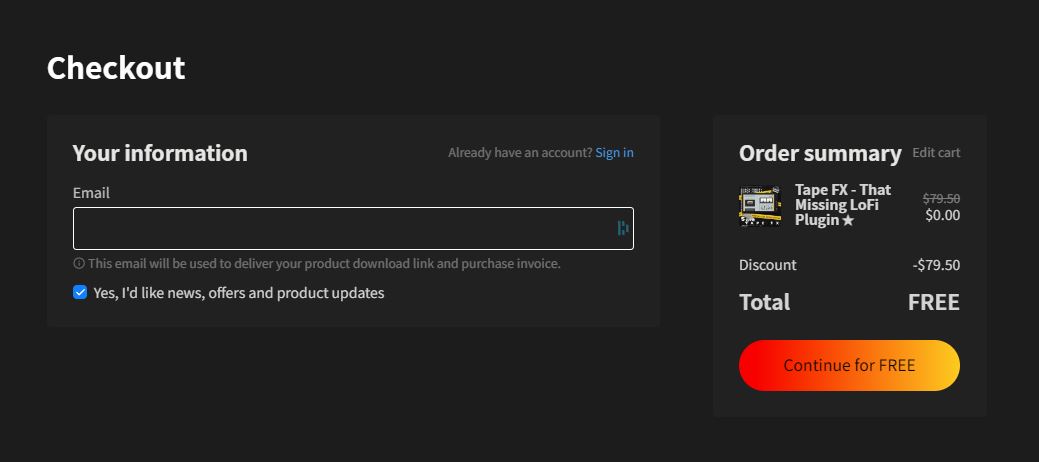1039x462 pixels.
Task: Open the Tape FX product thumbnail
Action: [x=760, y=206]
